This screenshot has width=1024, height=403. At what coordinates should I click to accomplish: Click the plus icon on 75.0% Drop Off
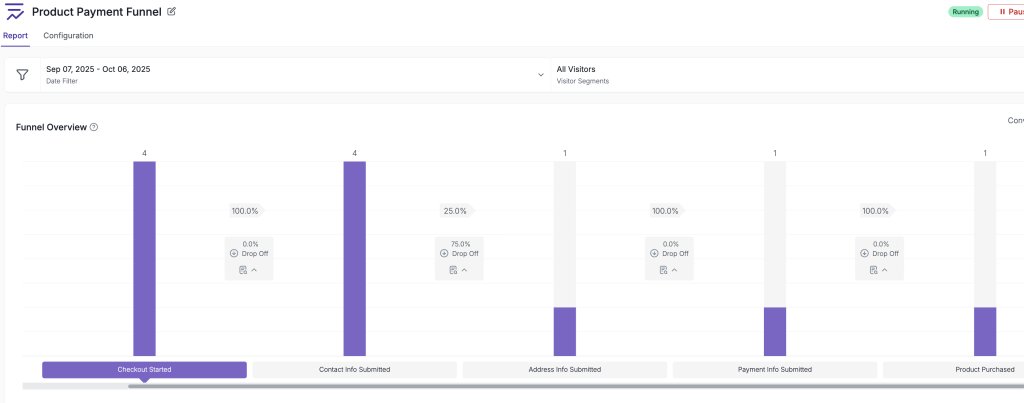(x=444, y=254)
